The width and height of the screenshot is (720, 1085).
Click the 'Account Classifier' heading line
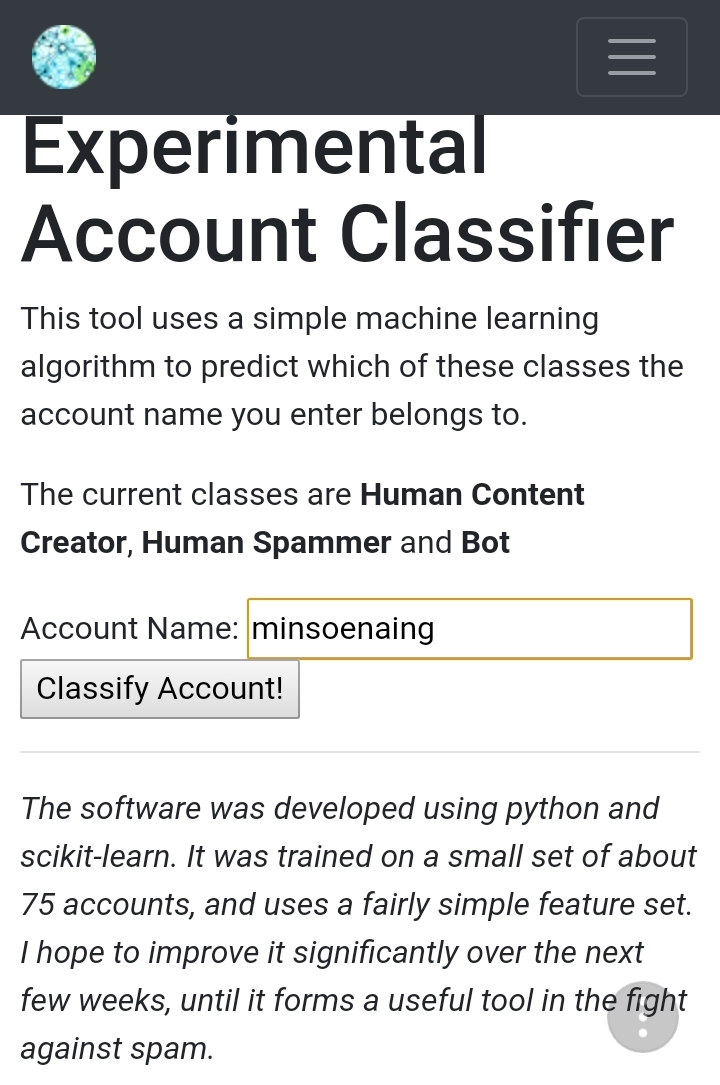click(x=347, y=234)
